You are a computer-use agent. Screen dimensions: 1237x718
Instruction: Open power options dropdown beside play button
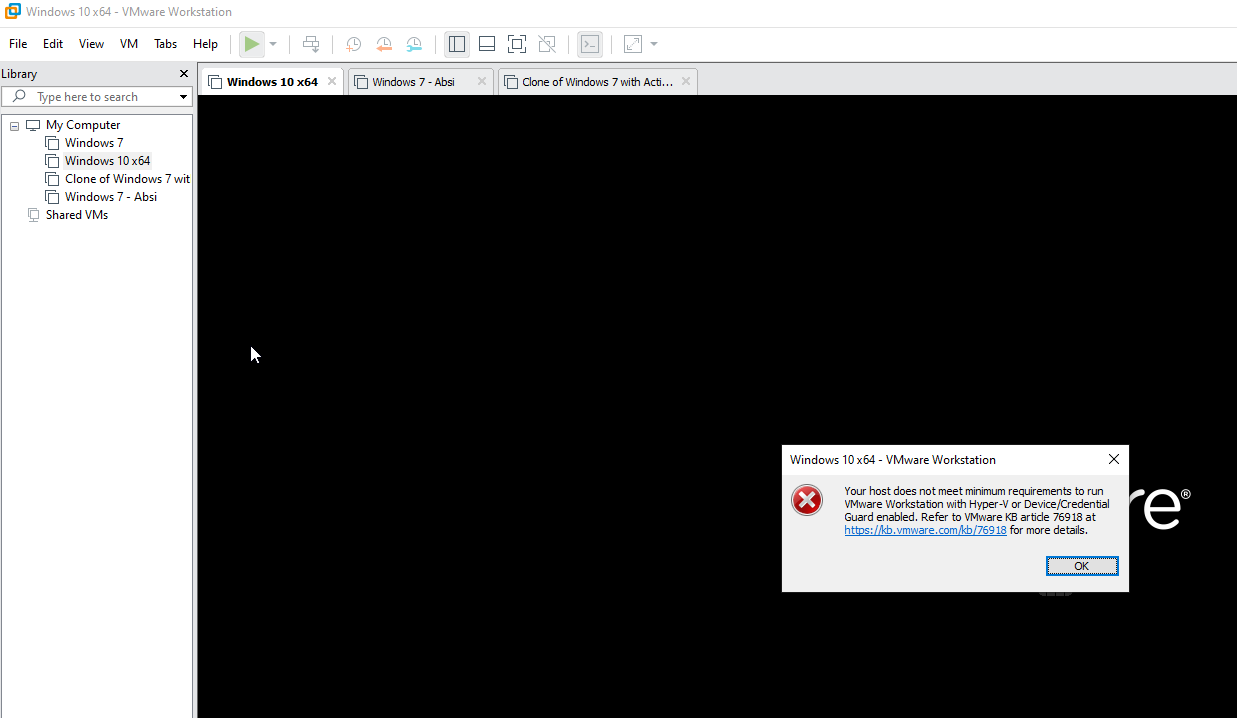(x=273, y=44)
